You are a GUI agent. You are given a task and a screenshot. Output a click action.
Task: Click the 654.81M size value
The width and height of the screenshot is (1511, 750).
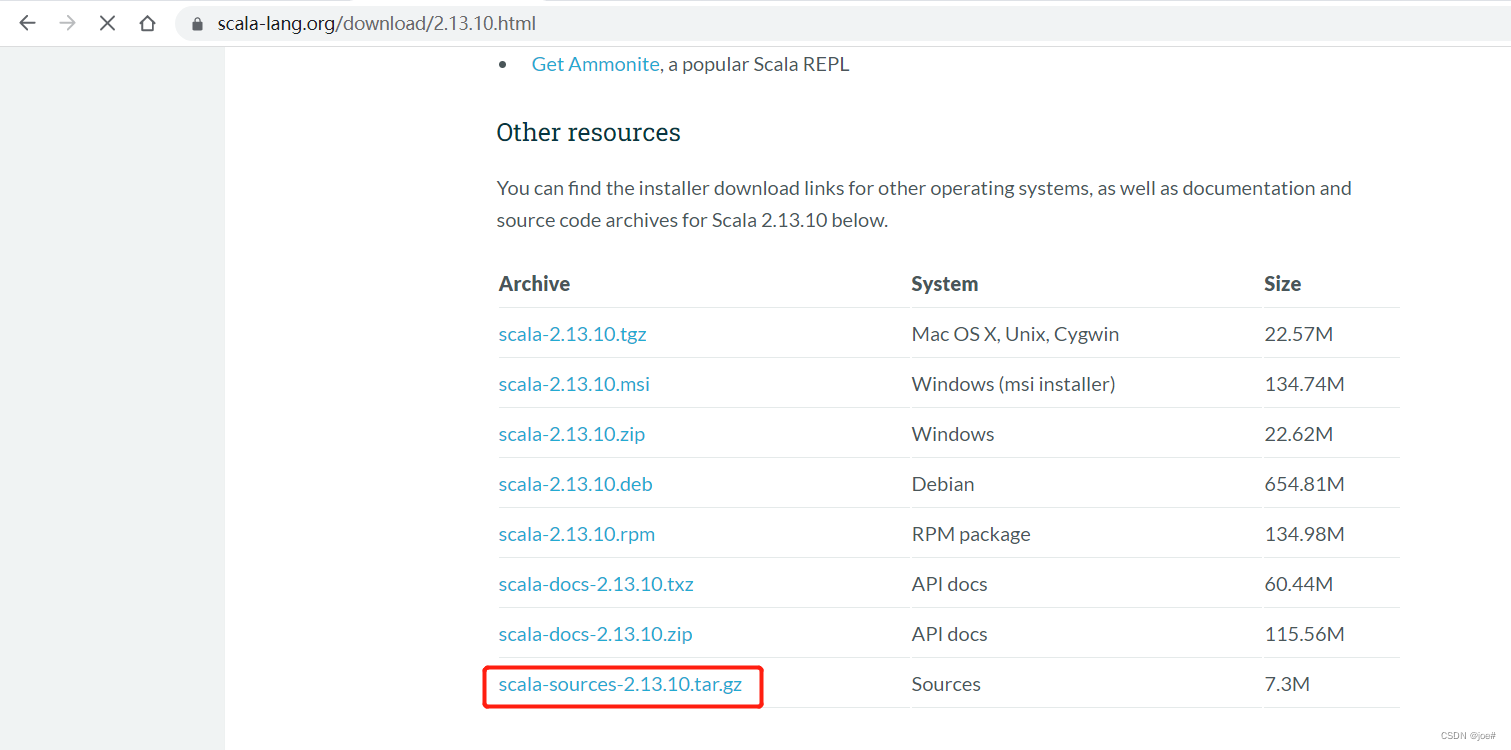click(x=1305, y=484)
